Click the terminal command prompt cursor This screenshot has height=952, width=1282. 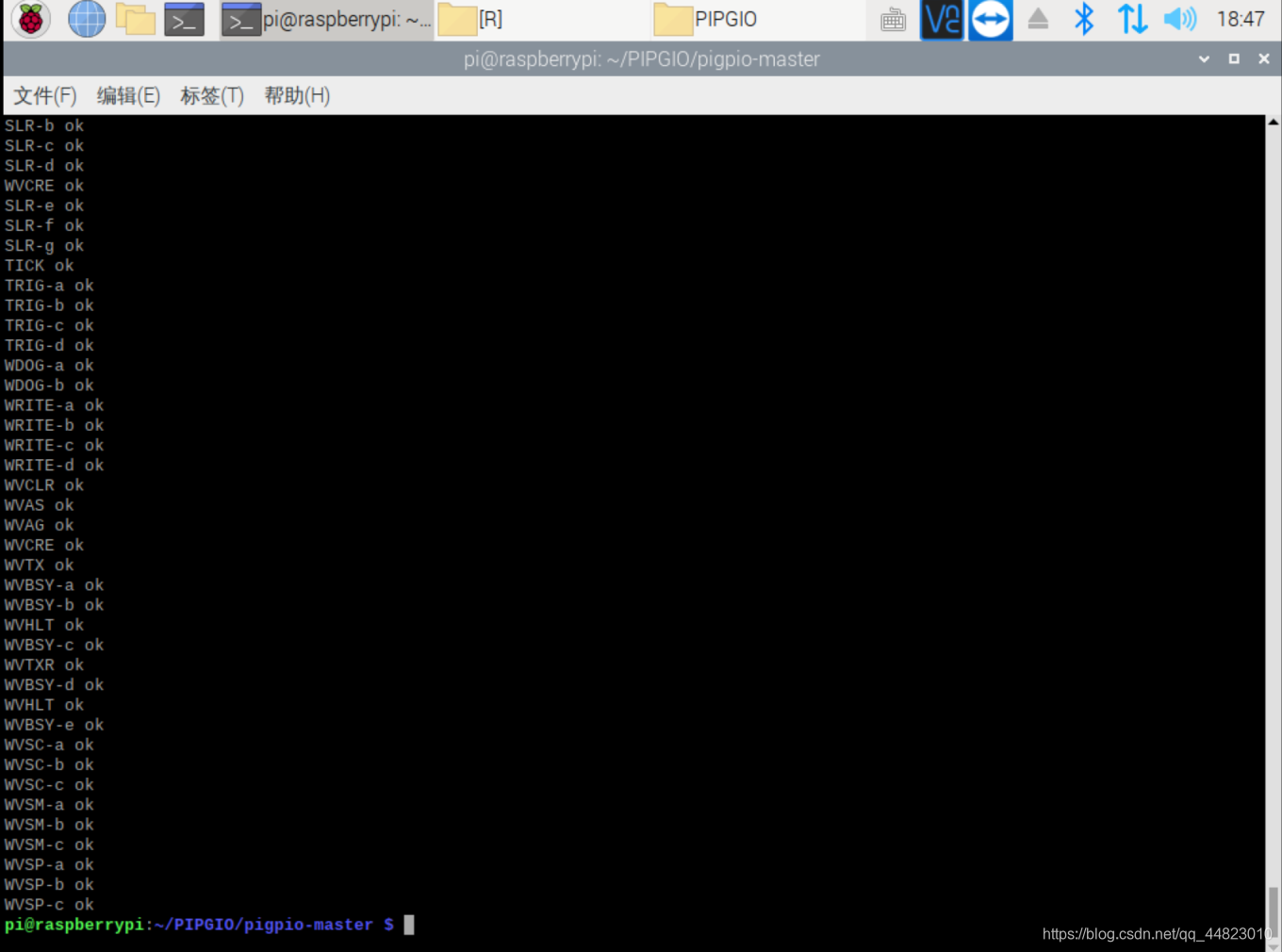409,925
